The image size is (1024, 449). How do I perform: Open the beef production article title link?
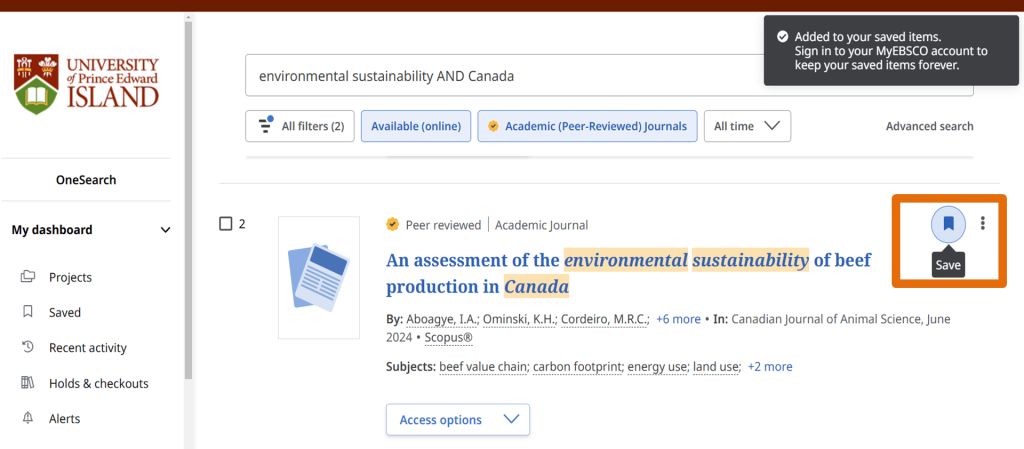pos(627,273)
